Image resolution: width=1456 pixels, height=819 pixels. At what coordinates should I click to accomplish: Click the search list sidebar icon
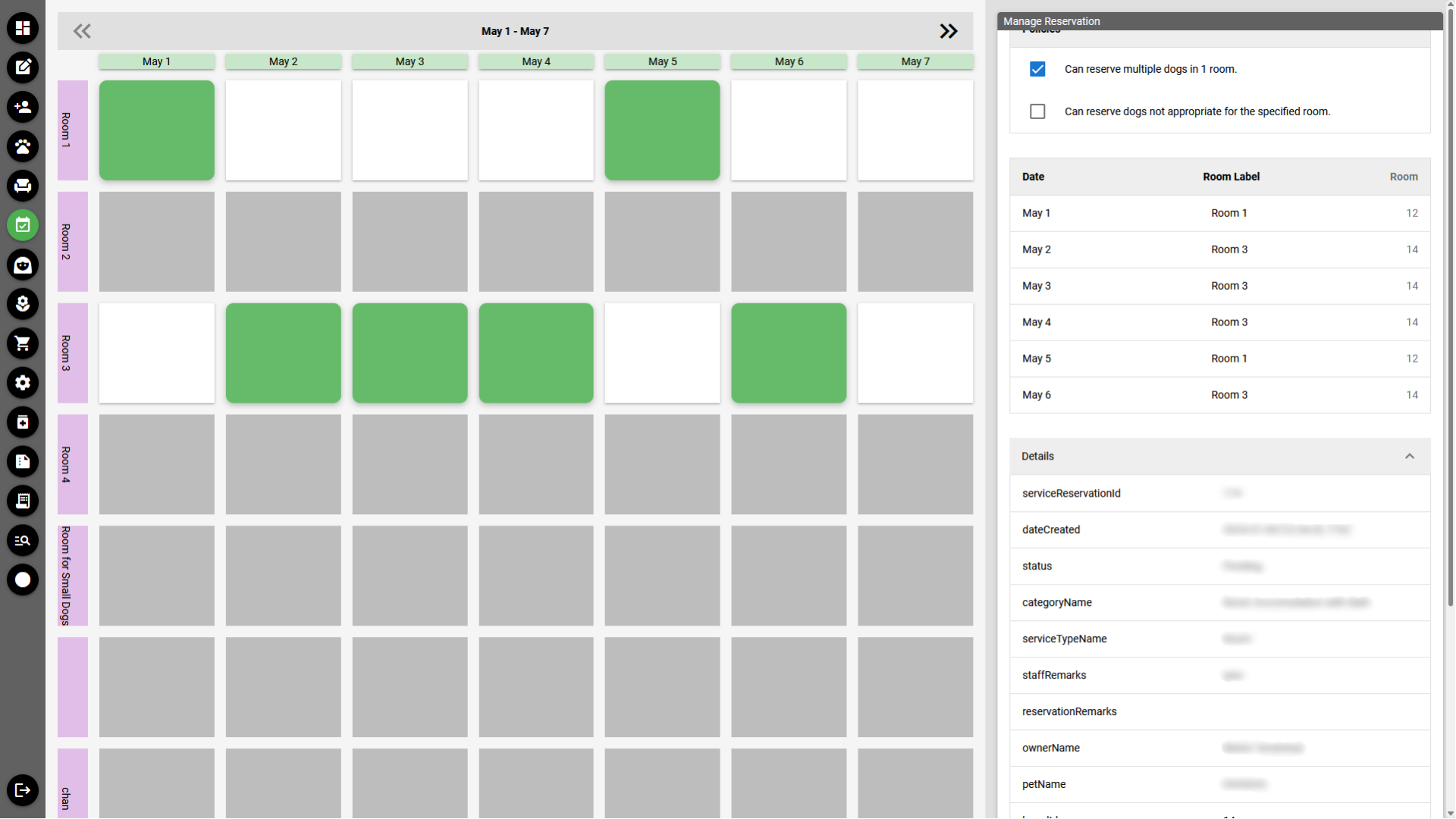click(23, 541)
